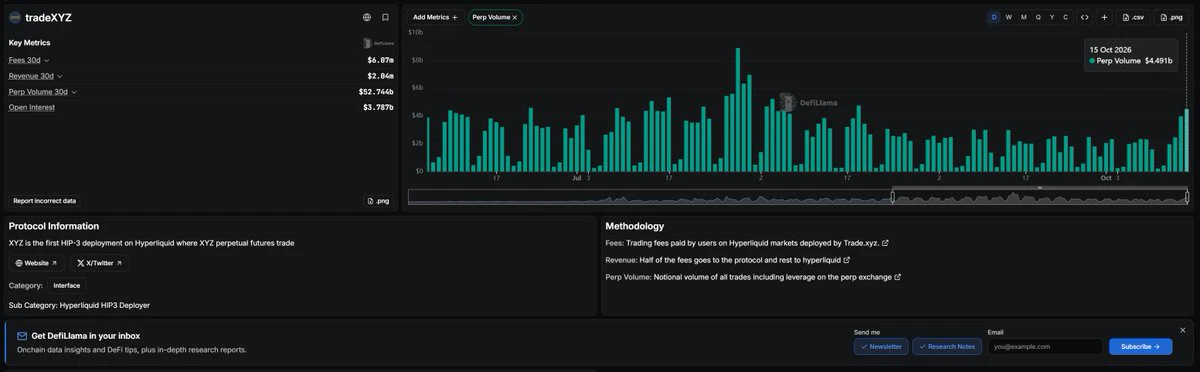This screenshot has width=1200, height=372.
Task: Toggle the Newsletter checkbox
Action: tap(881, 347)
